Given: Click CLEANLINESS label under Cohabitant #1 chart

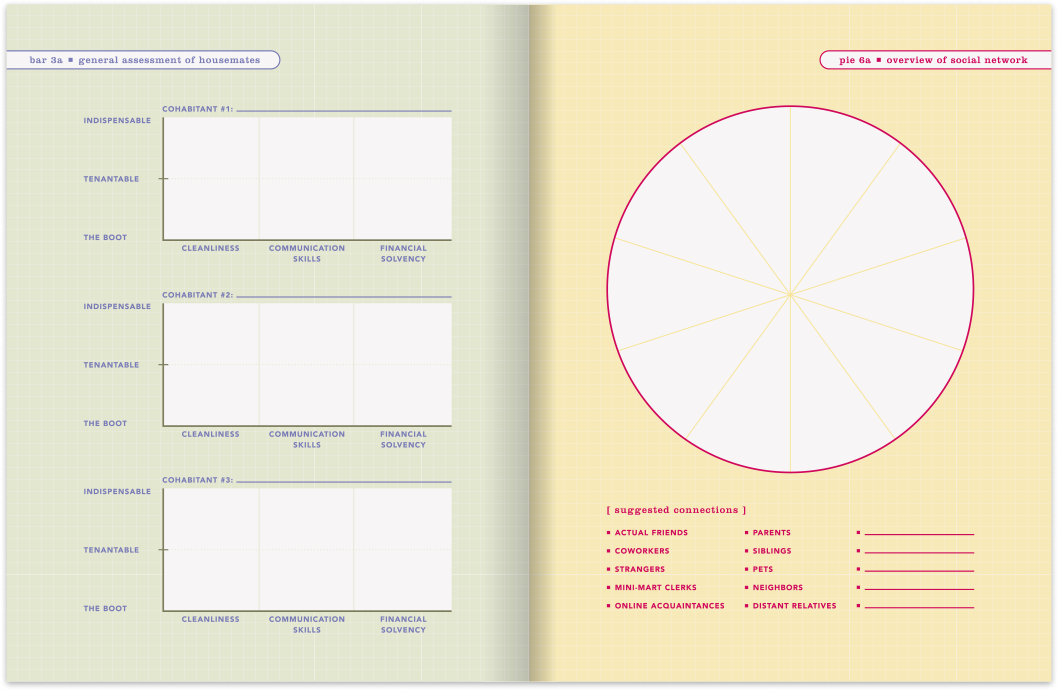Looking at the screenshot, I should pyautogui.click(x=211, y=248).
